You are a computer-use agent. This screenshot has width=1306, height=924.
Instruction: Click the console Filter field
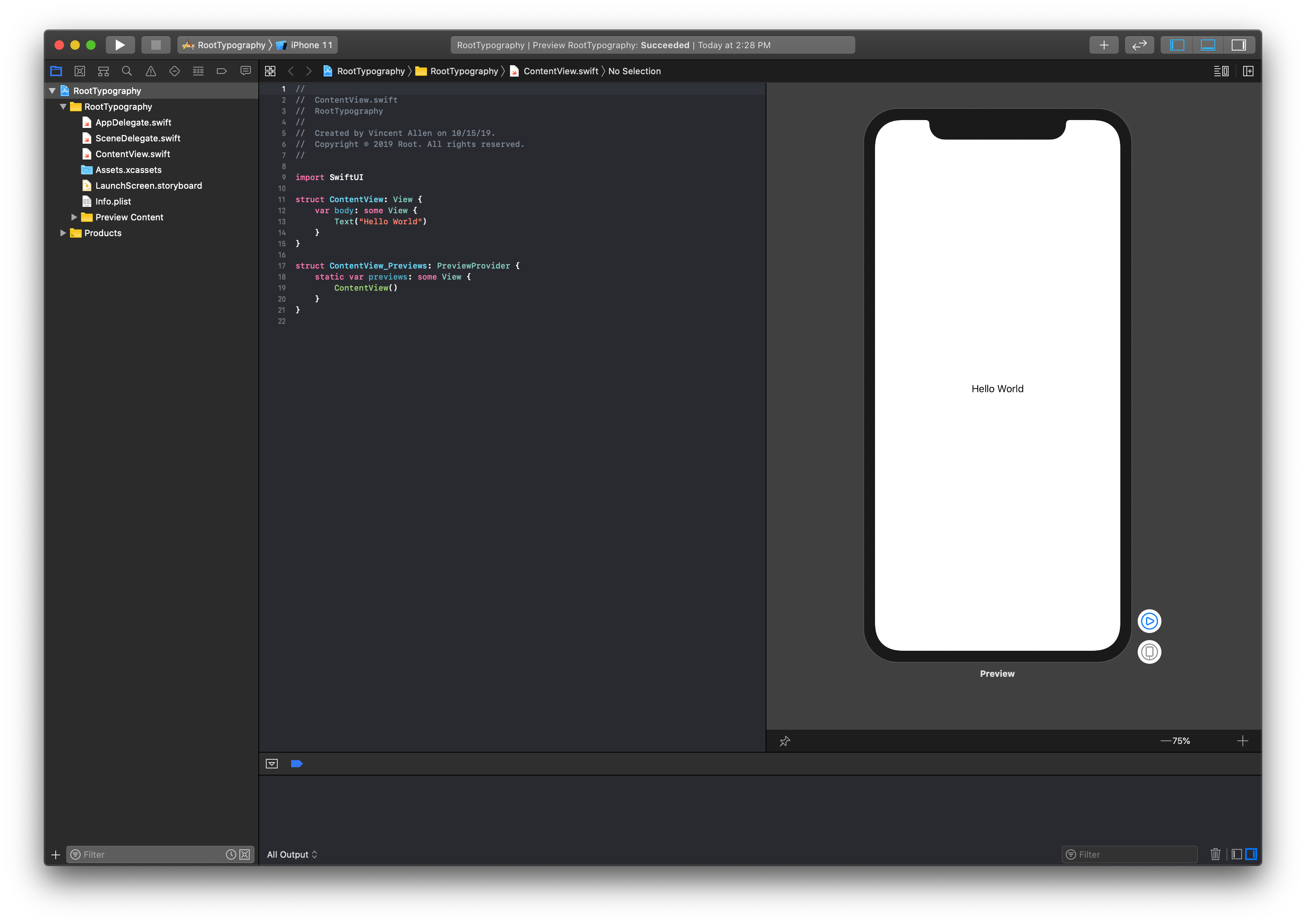point(1129,855)
